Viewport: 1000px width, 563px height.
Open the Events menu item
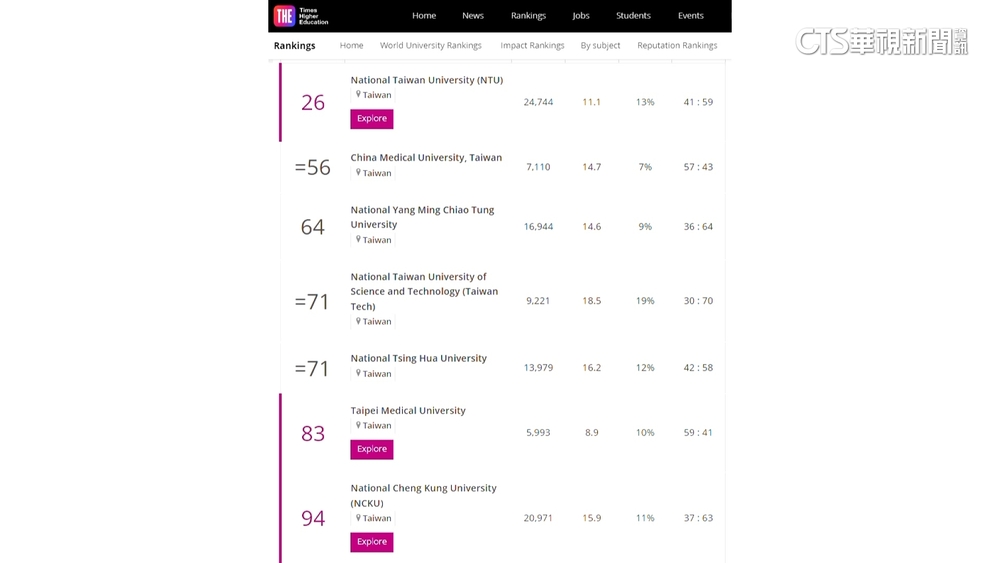pos(690,16)
